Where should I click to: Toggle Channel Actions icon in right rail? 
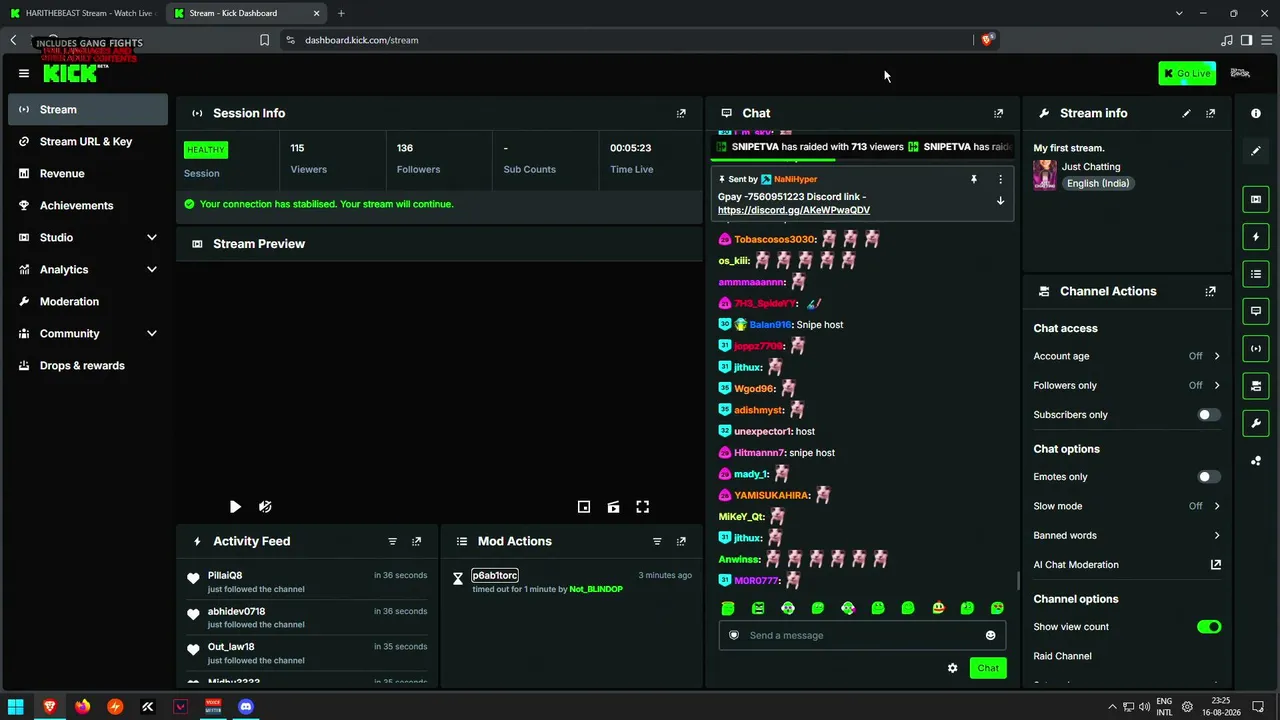click(x=1256, y=386)
